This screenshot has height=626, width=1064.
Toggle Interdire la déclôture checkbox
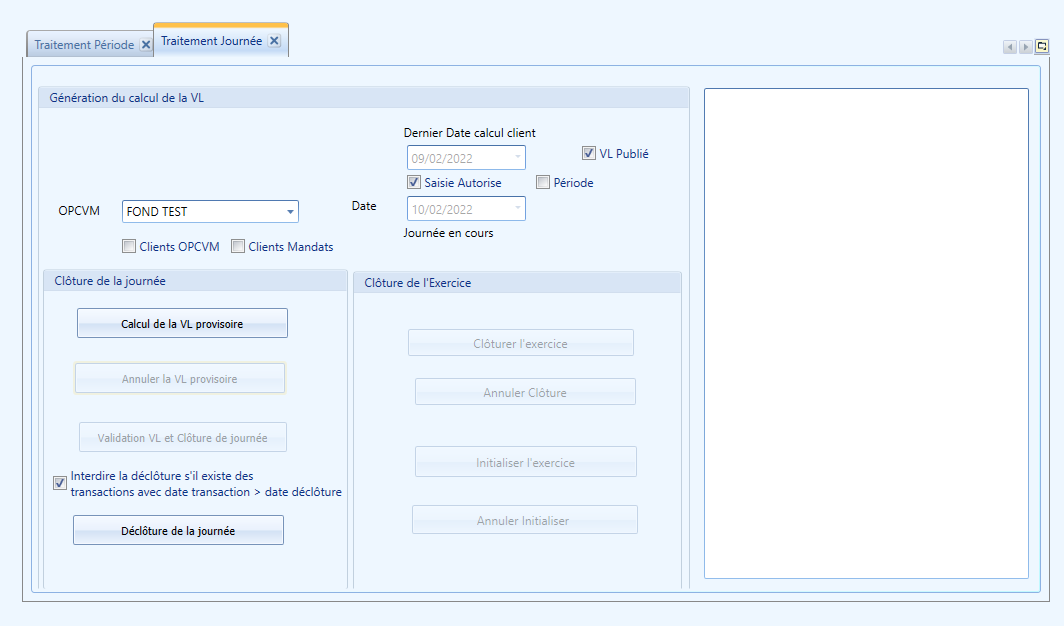60,483
